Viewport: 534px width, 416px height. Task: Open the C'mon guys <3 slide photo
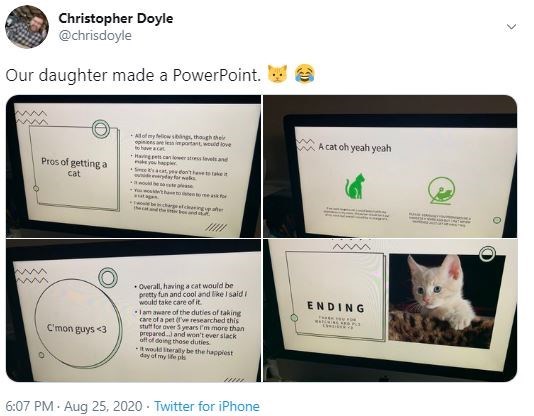[134, 310]
